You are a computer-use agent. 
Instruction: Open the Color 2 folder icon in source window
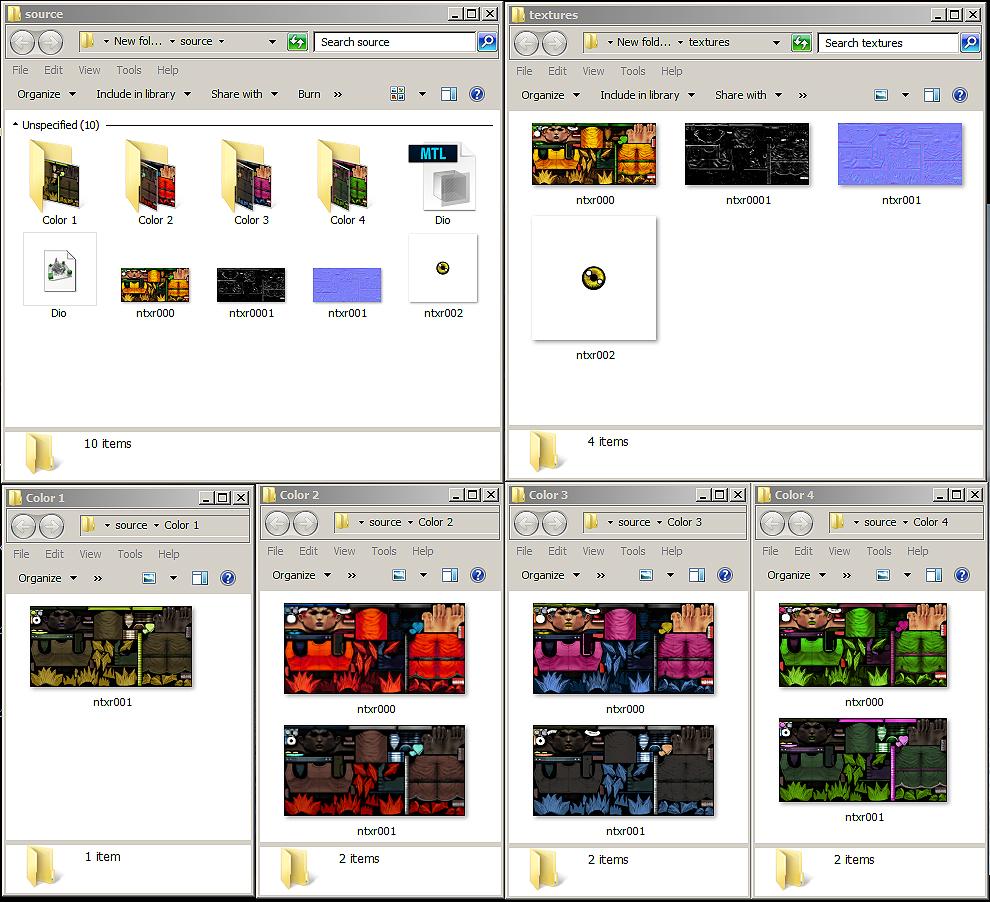point(152,176)
